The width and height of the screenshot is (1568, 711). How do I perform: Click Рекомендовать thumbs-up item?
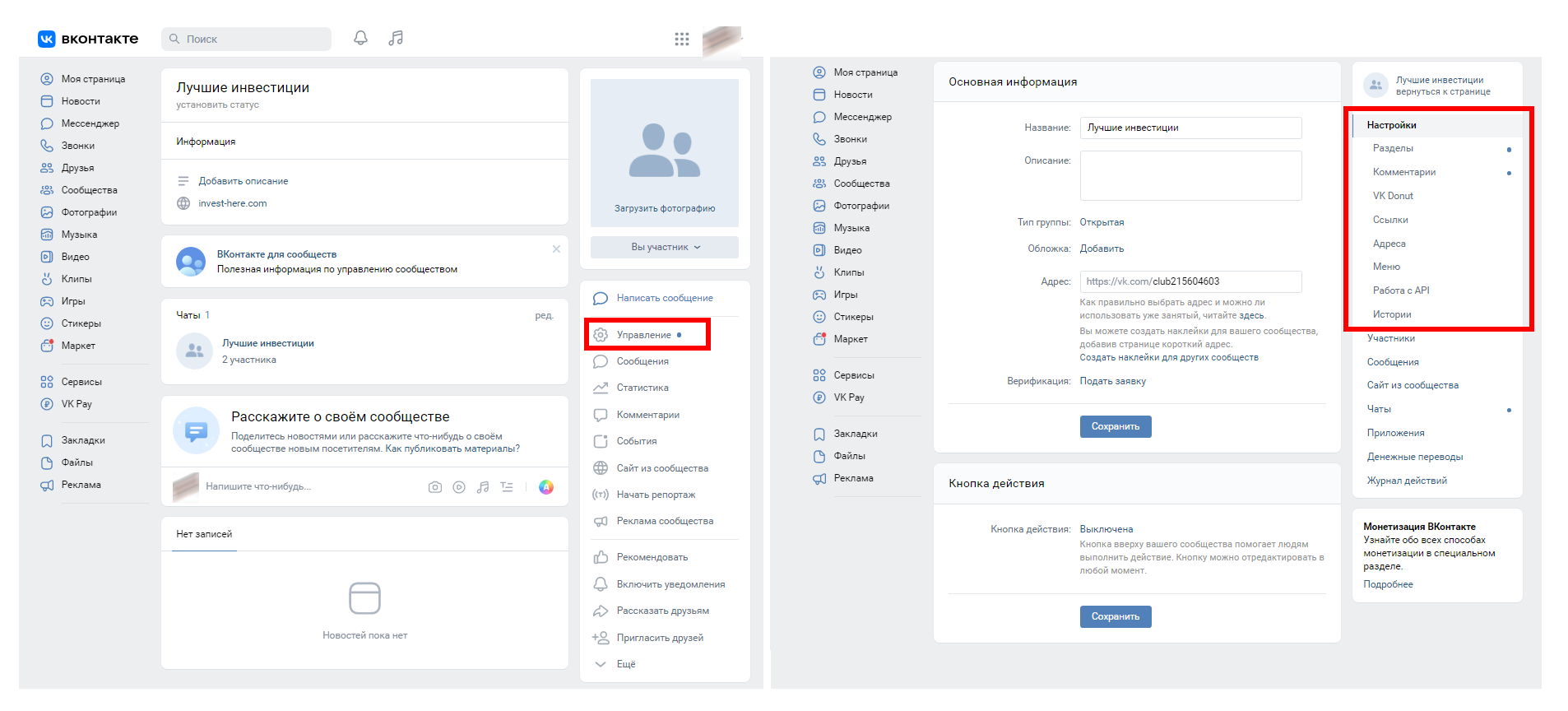pos(652,557)
